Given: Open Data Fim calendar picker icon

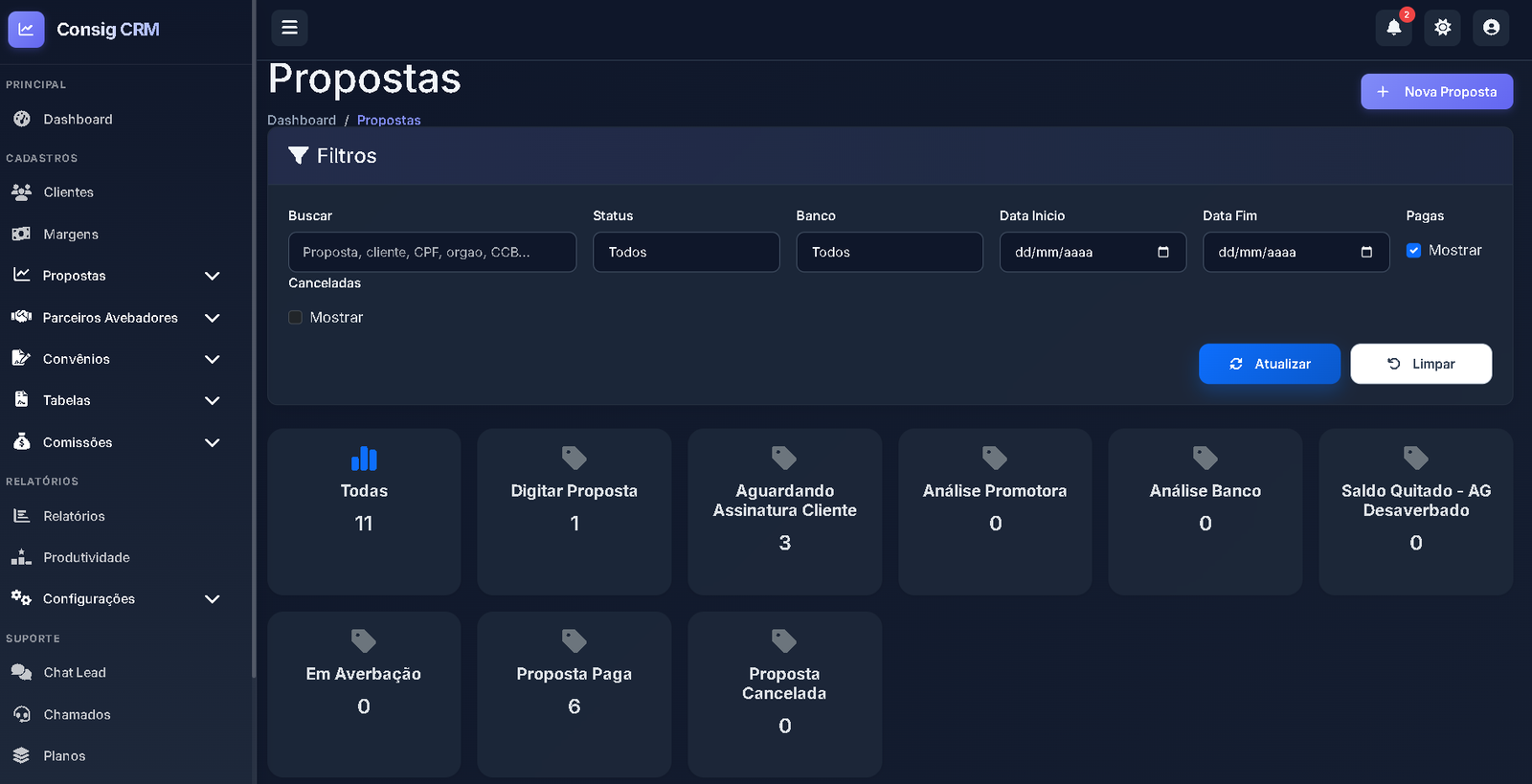Looking at the screenshot, I should (x=1366, y=252).
